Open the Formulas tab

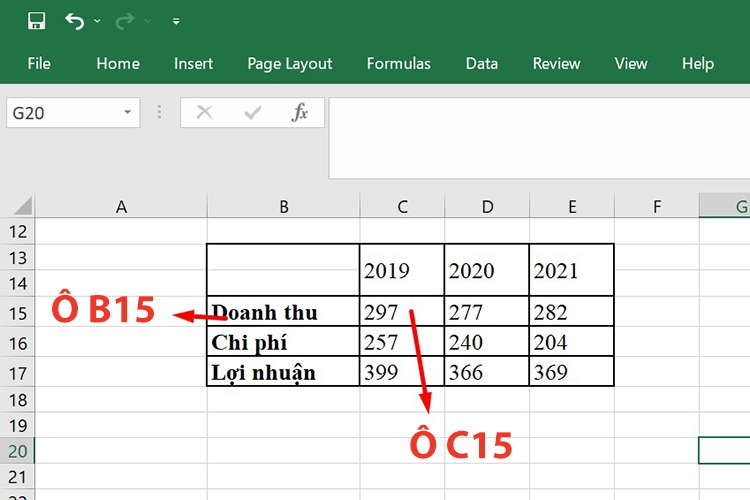398,64
